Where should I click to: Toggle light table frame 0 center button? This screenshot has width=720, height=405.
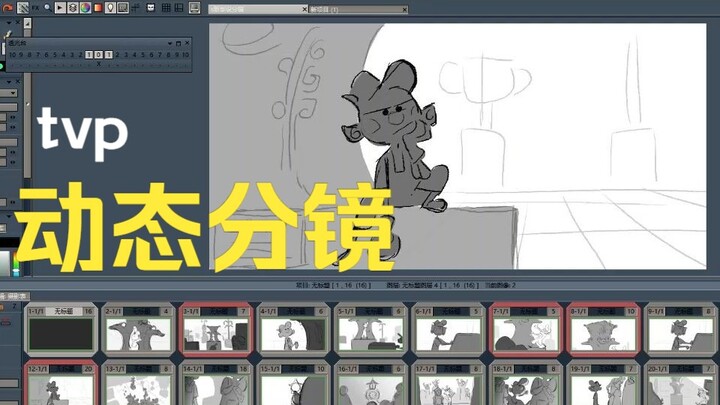pos(98,55)
